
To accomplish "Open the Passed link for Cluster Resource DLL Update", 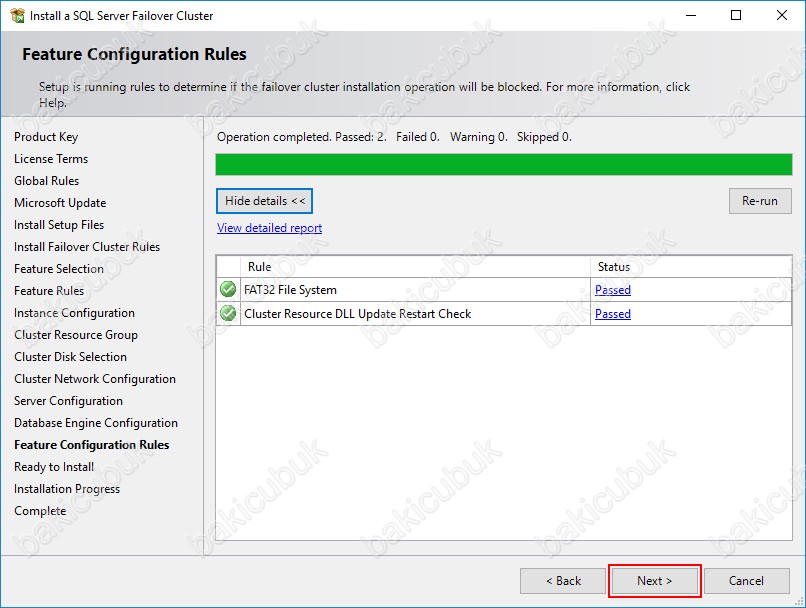I will pyautogui.click(x=613, y=314).
